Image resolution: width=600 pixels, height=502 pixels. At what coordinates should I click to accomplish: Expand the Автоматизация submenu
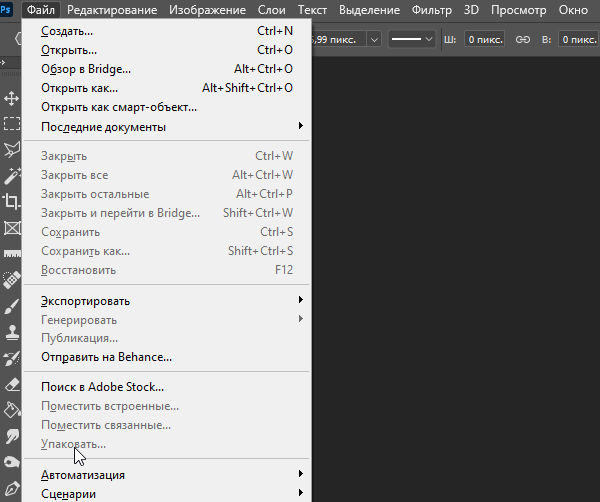167,474
